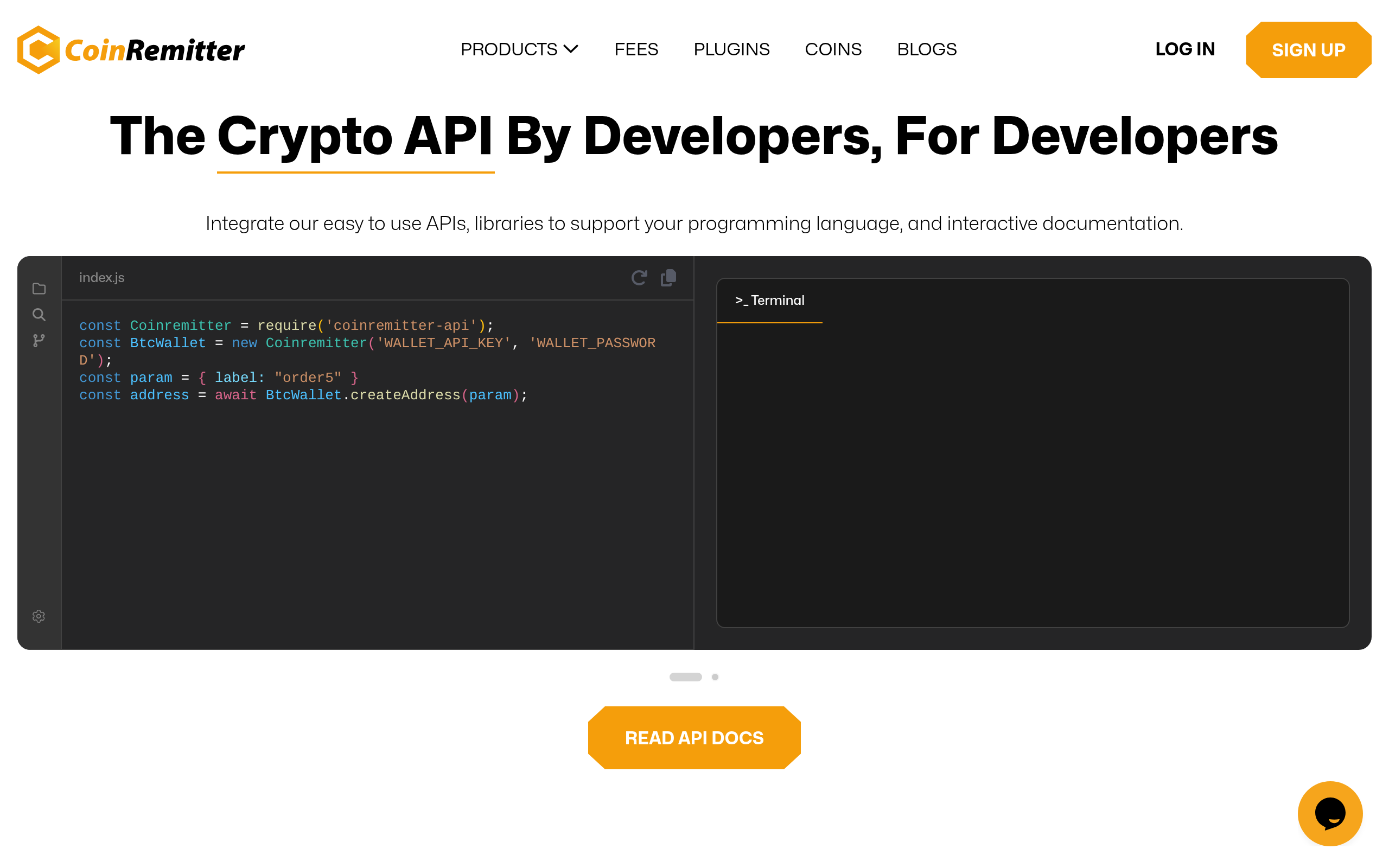
Task: Expand the Products dropdown menu
Action: tap(519, 49)
